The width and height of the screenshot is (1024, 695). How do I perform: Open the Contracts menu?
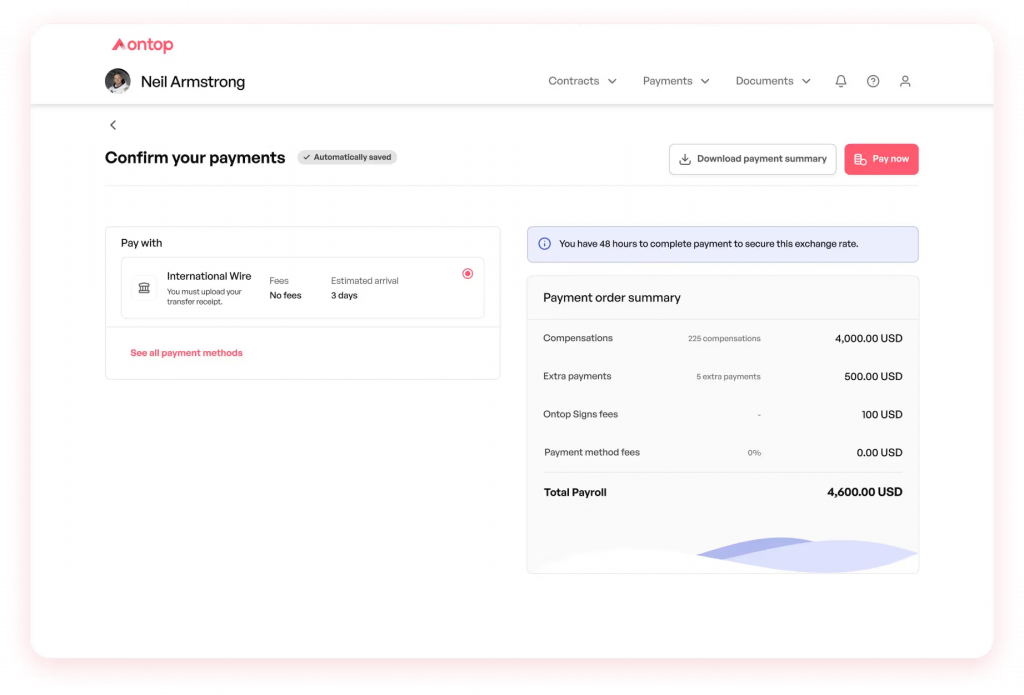tap(582, 81)
